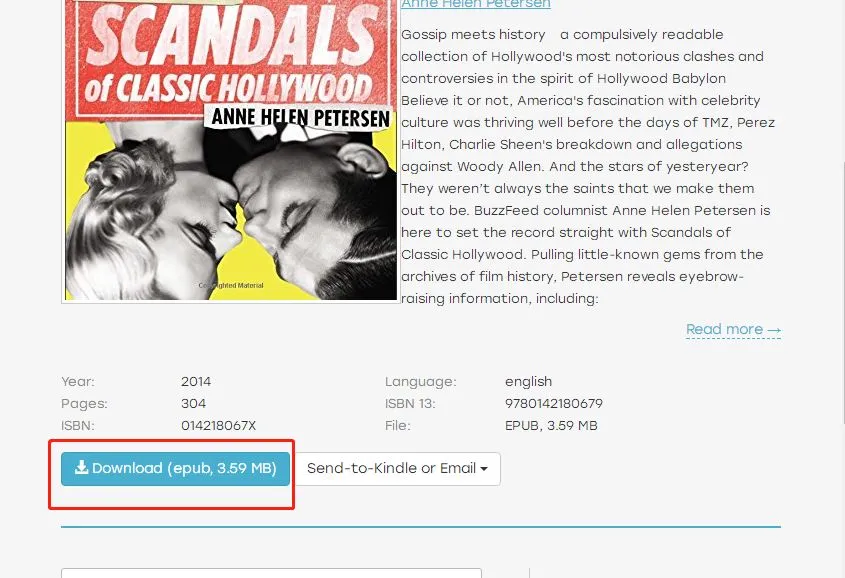The width and height of the screenshot is (845, 578).
Task: Click the Language value english
Action: pyautogui.click(x=528, y=381)
